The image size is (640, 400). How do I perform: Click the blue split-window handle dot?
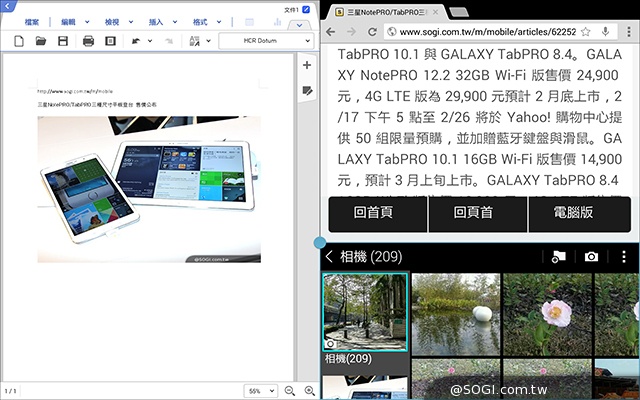click(x=320, y=243)
